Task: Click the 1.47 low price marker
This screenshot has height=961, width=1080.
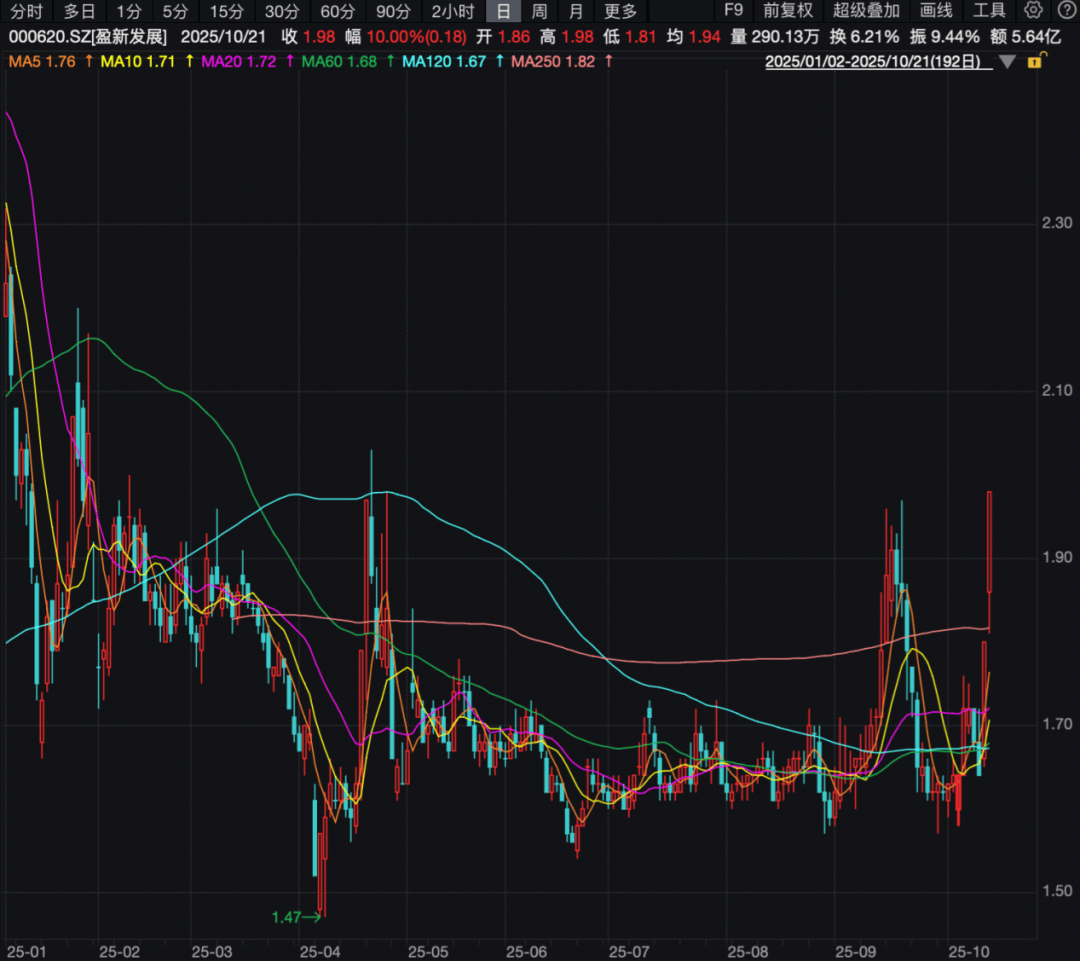Action: point(287,915)
